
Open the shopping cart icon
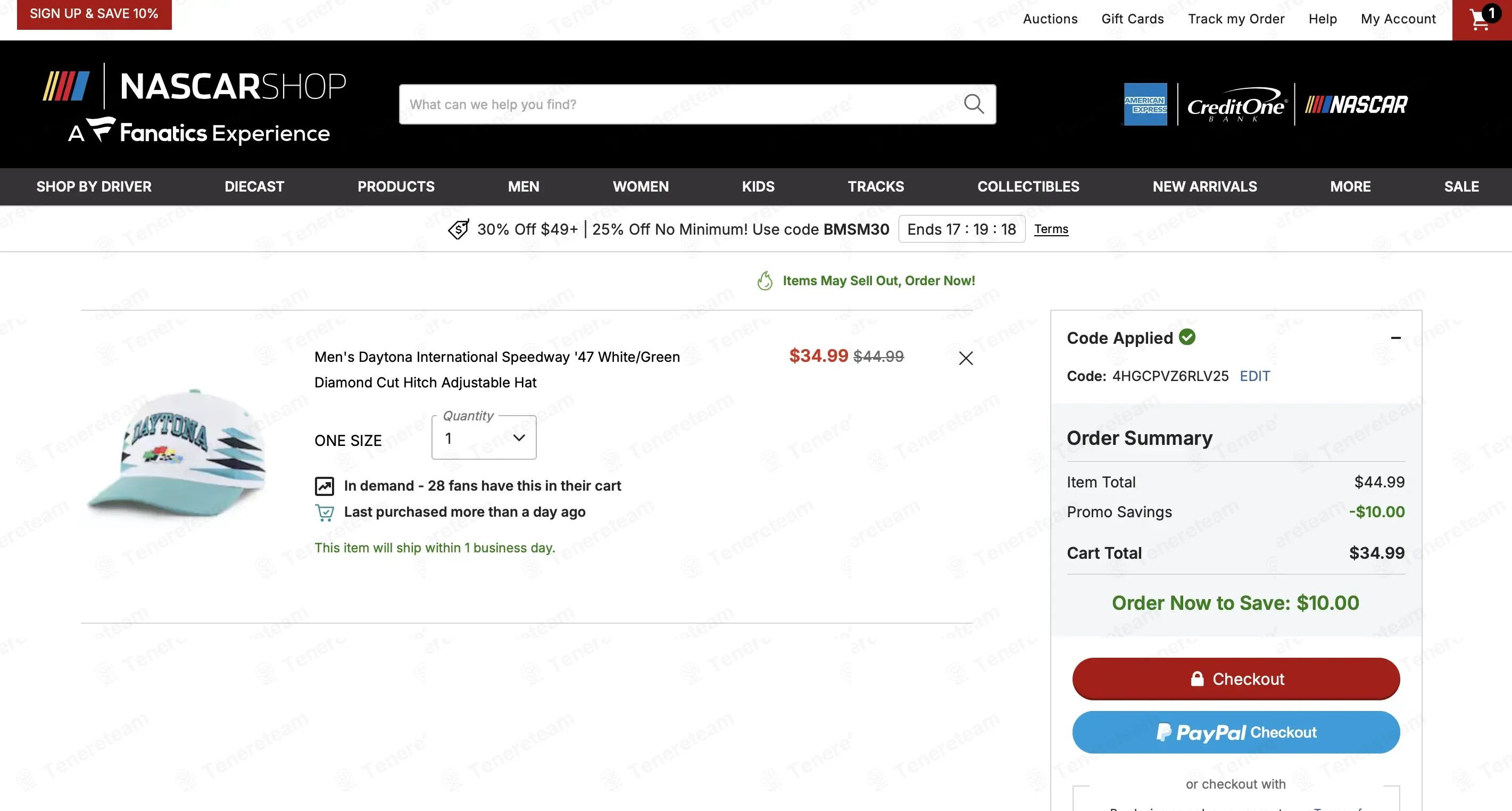click(1482, 19)
